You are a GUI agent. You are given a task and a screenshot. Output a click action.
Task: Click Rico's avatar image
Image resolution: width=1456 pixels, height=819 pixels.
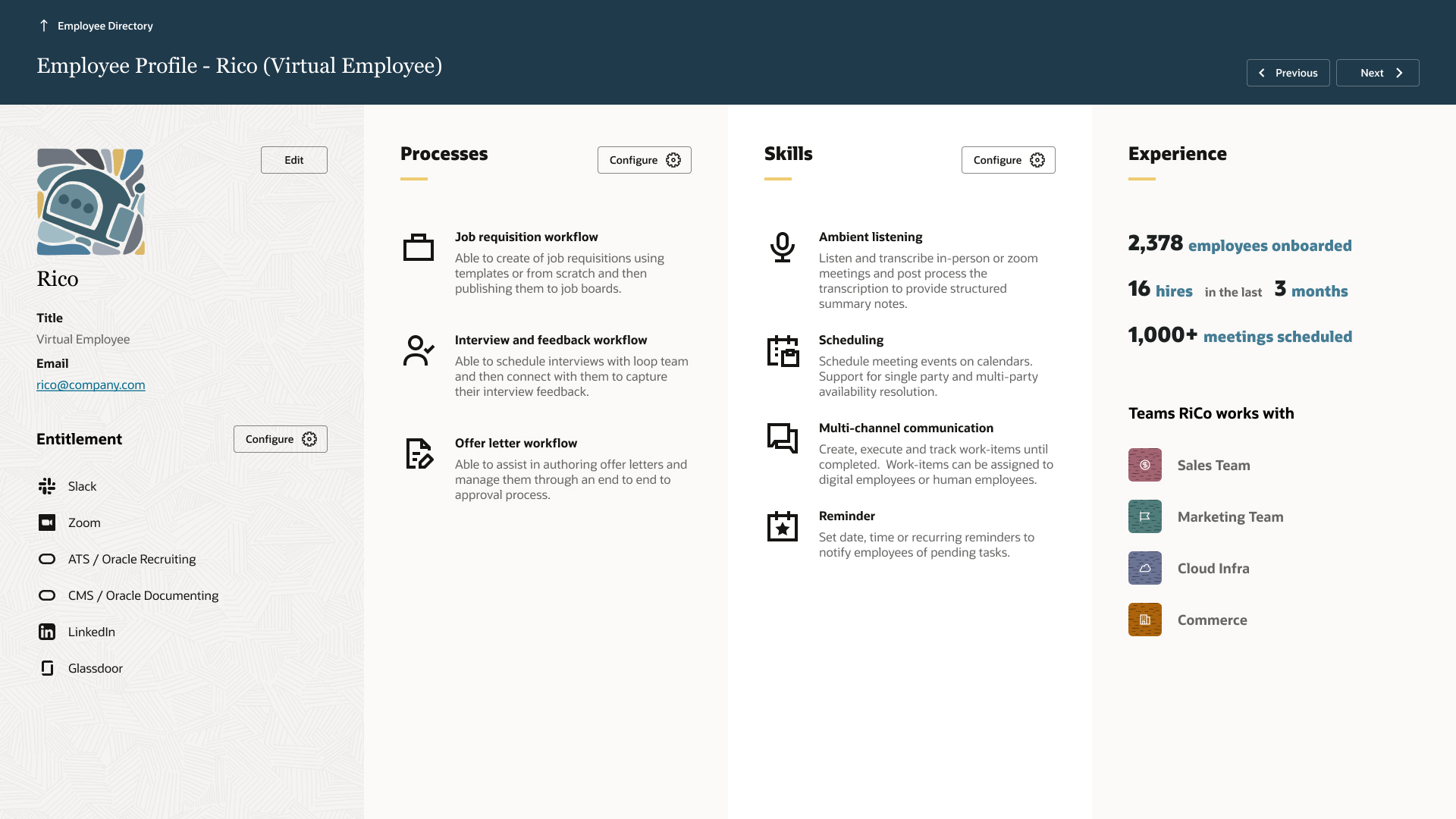91,202
